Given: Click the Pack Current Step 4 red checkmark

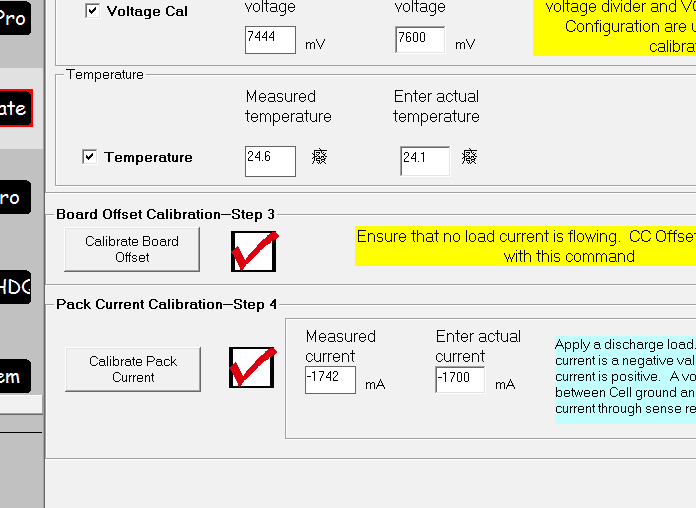Looking at the screenshot, I should tap(252, 368).
